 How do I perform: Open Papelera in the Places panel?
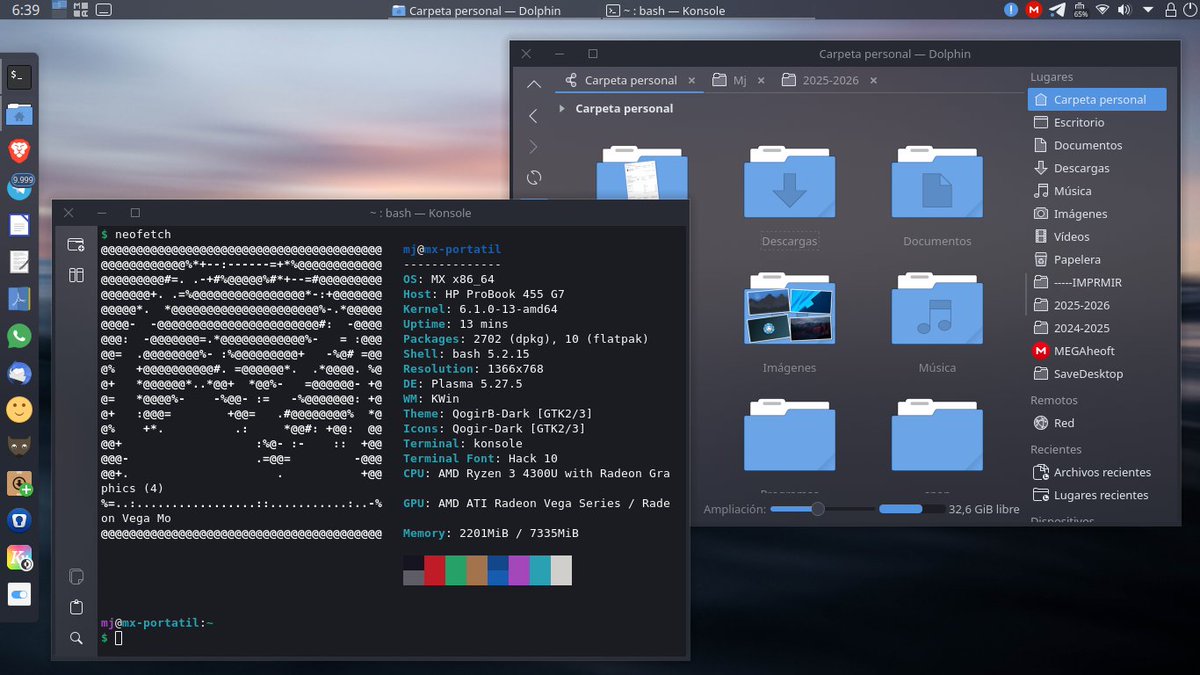click(x=1097, y=260)
